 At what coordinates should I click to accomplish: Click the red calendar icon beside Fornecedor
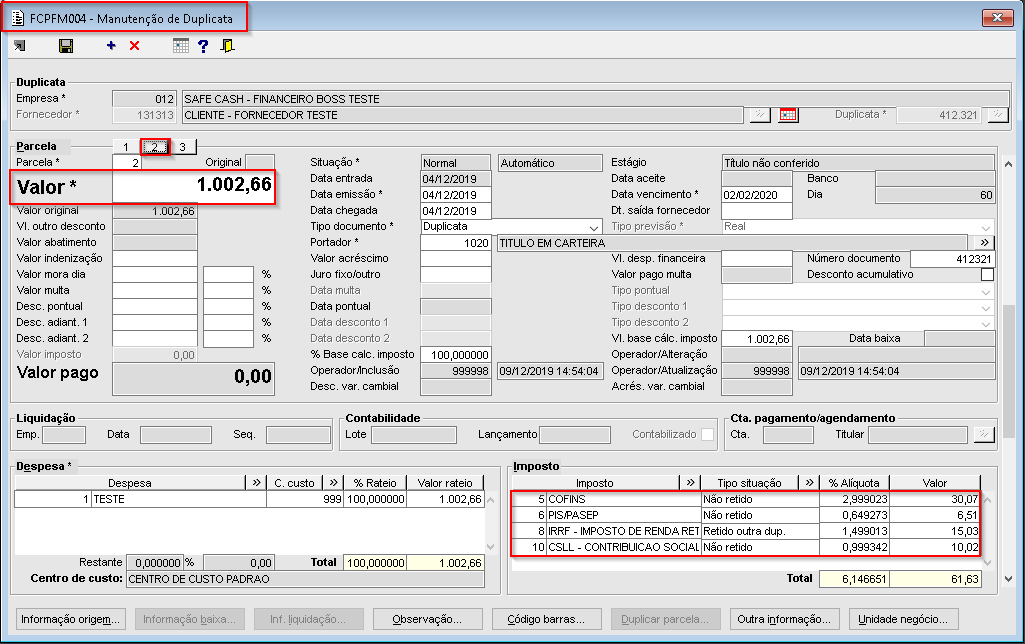[x=788, y=115]
